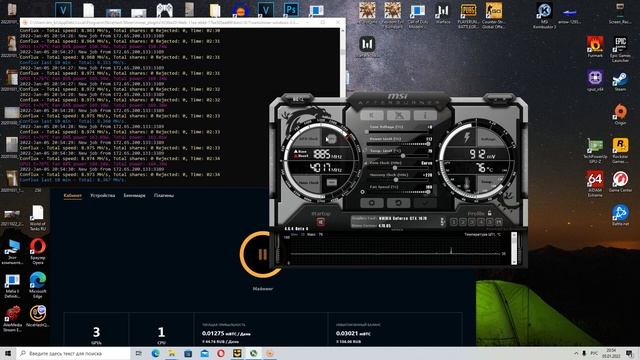The image size is (640, 360).
Task: Toggle Afterburner apply at Startup button
Action: (x=320, y=222)
